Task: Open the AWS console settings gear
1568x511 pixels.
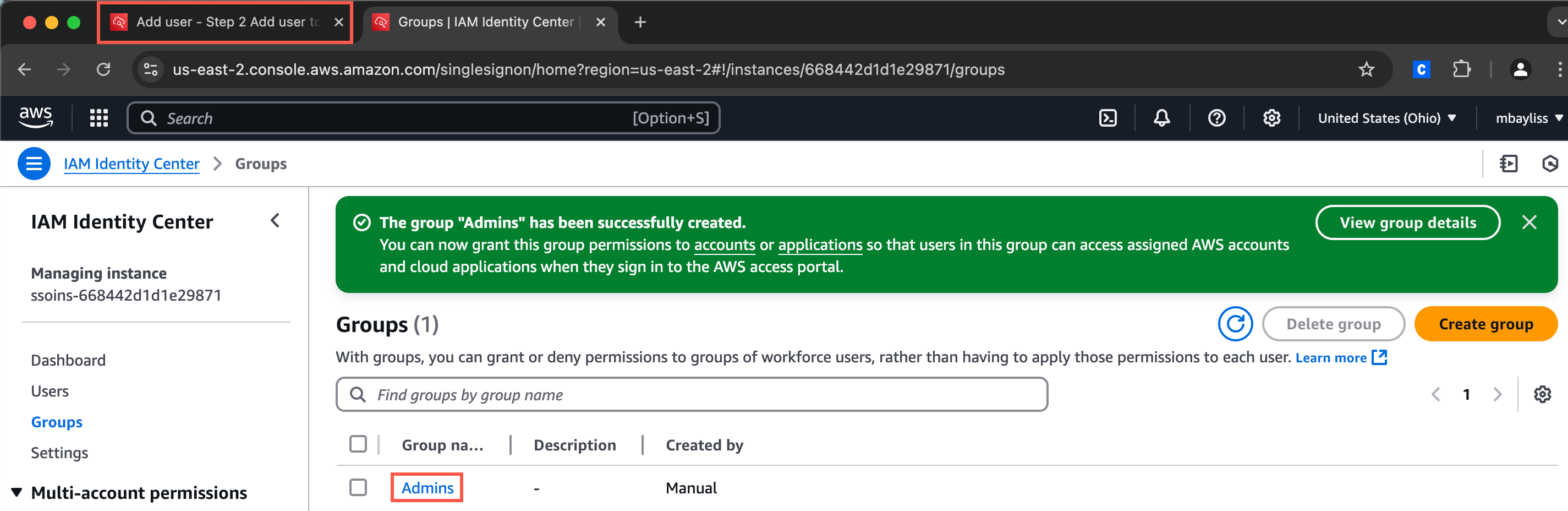Action: point(1271,117)
